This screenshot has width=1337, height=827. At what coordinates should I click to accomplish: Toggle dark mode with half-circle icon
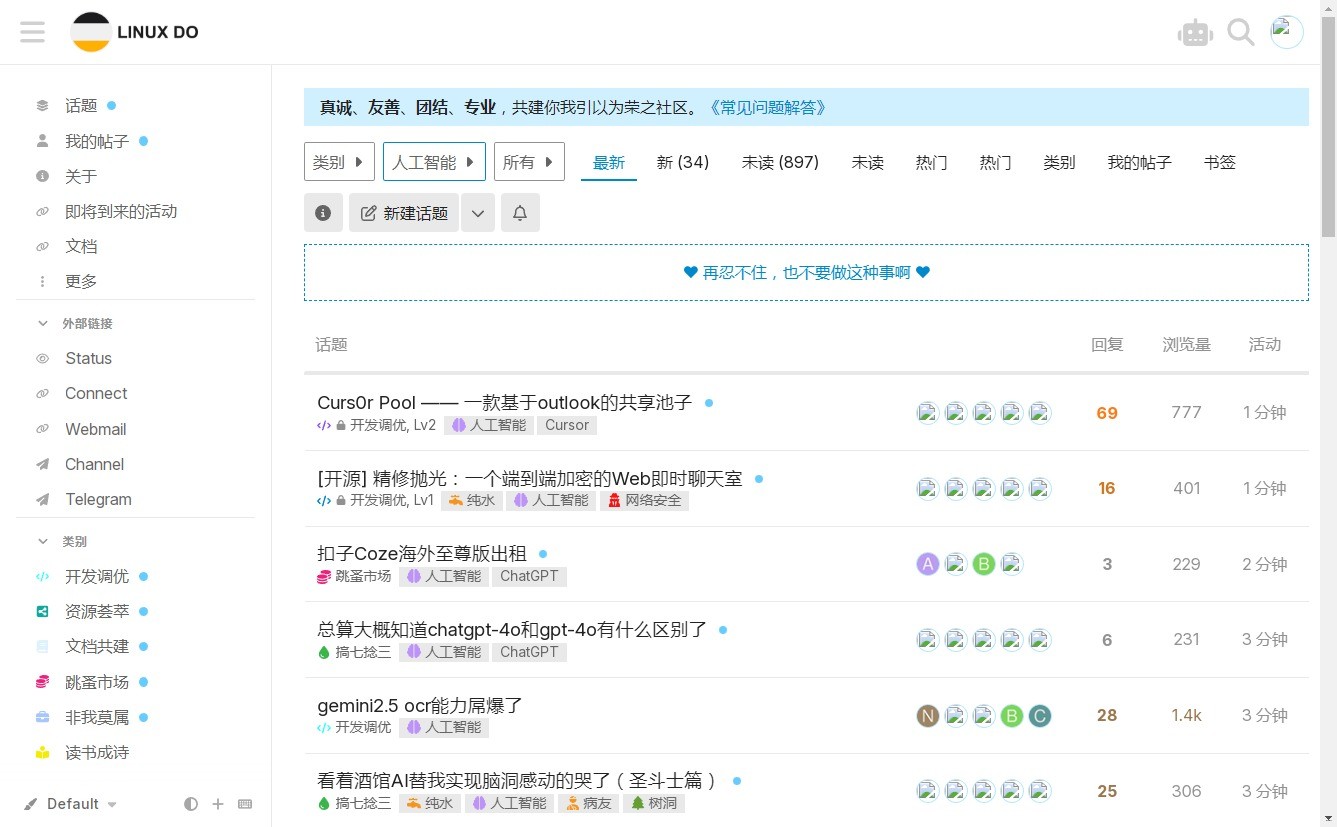click(191, 804)
